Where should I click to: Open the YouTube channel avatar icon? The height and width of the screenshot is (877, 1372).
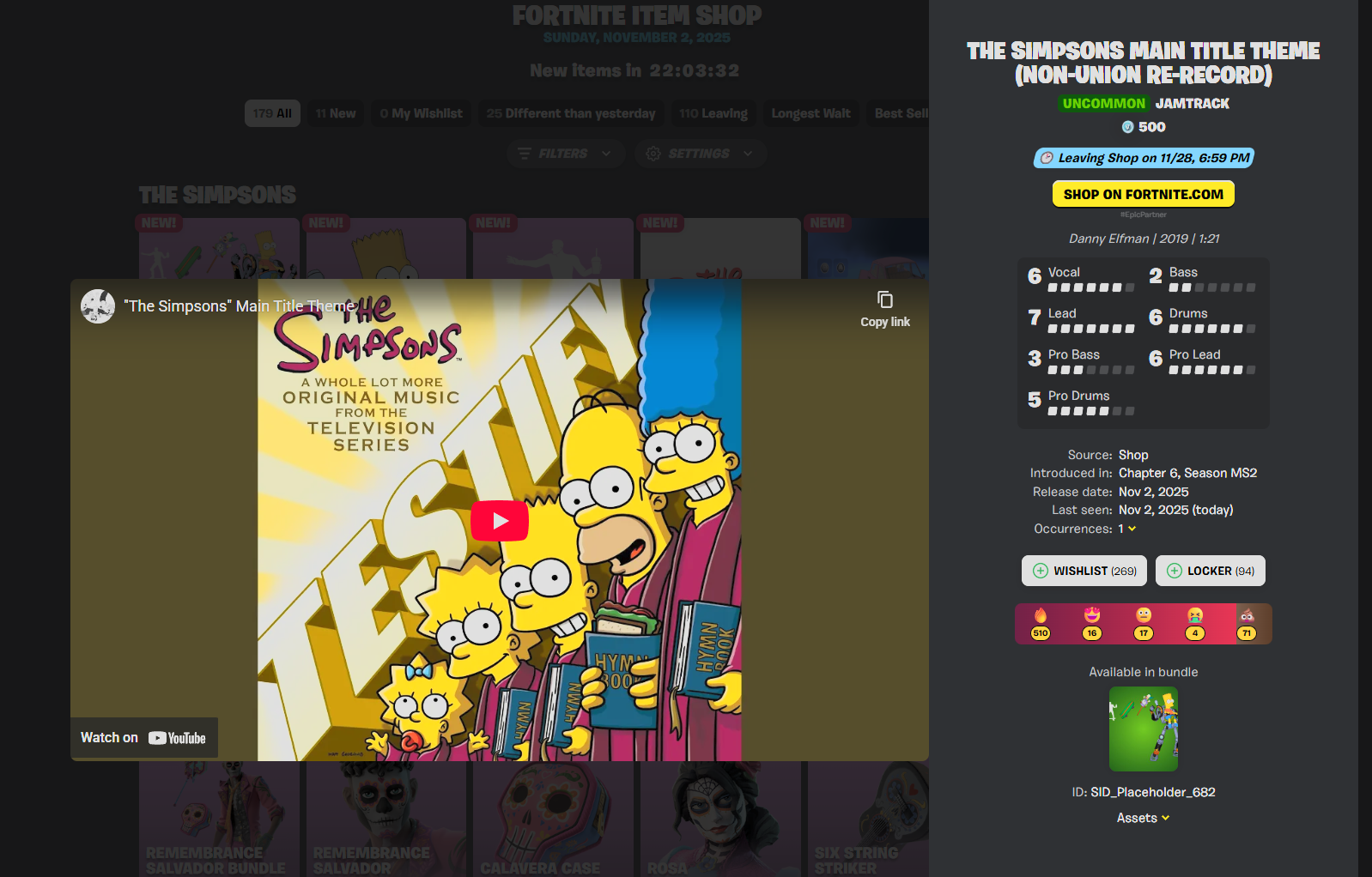click(98, 306)
